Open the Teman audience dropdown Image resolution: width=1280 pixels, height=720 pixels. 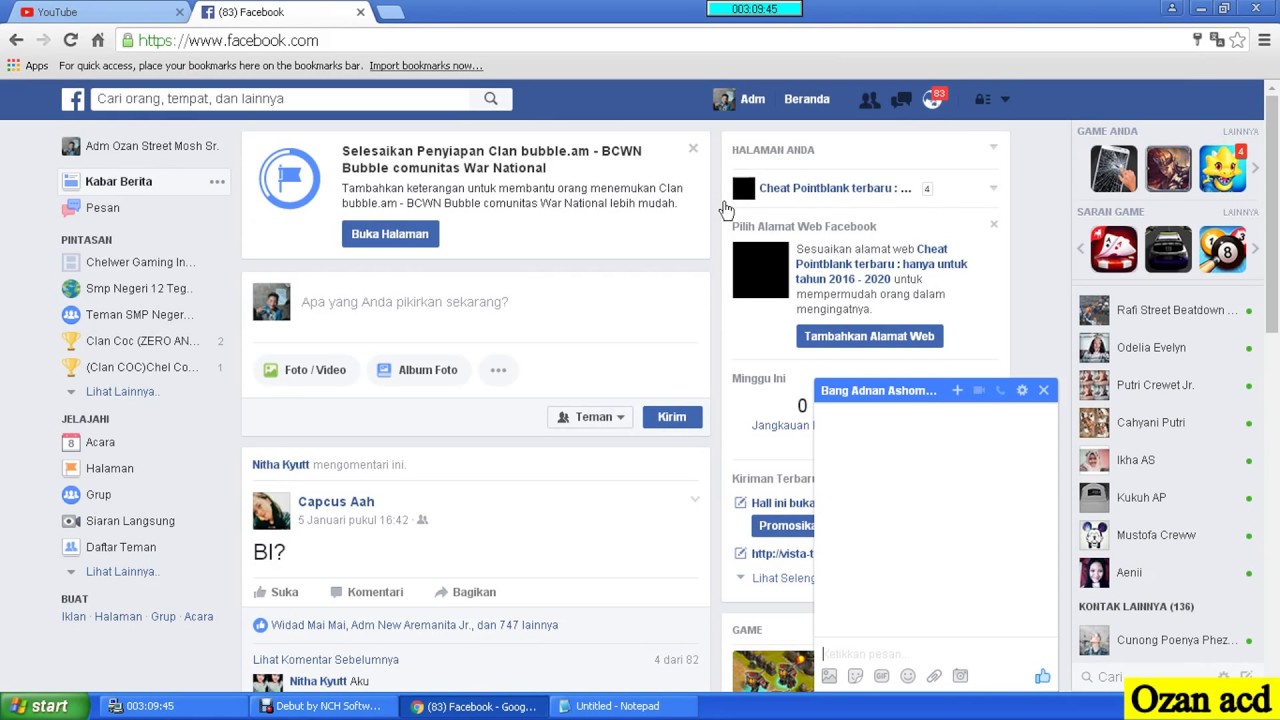tap(591, 417)
